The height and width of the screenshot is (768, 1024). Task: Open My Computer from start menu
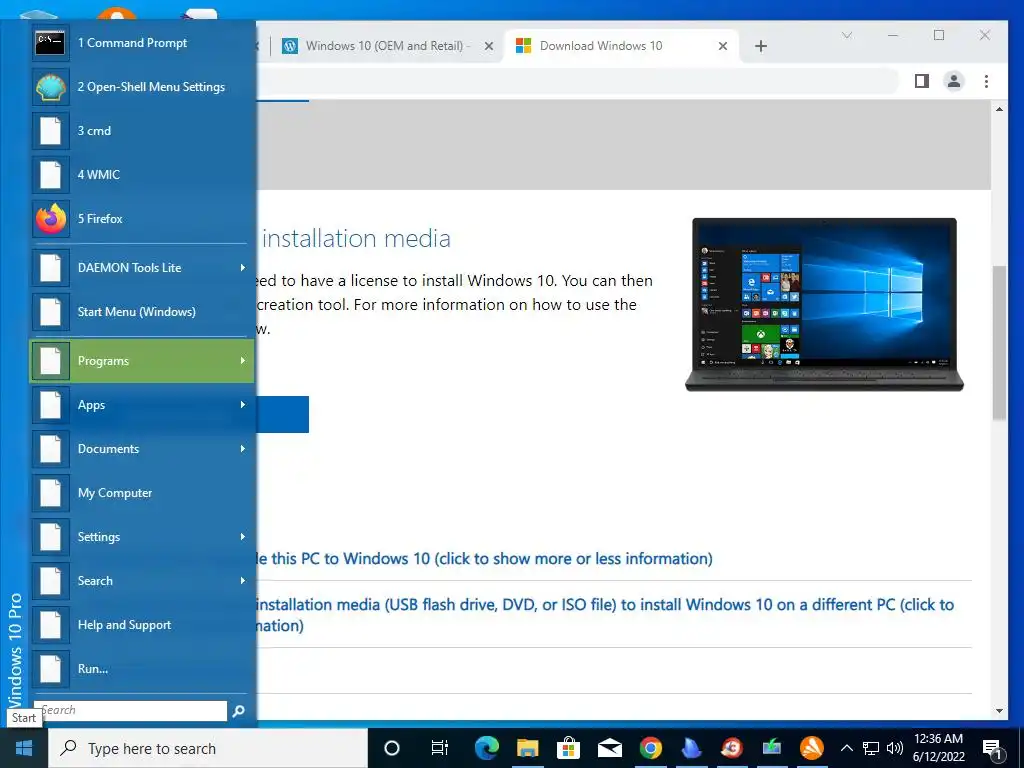pos(142,493)
